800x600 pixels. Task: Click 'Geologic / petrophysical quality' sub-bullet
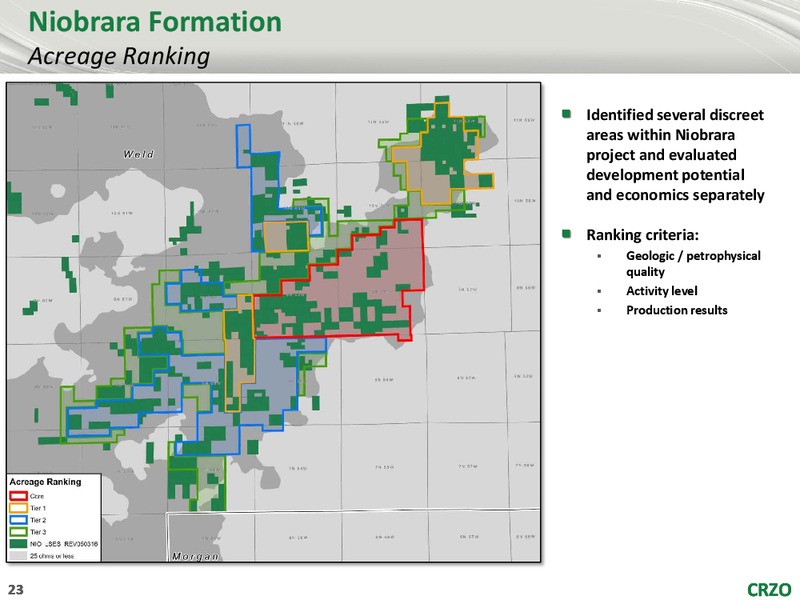[693, 263]
